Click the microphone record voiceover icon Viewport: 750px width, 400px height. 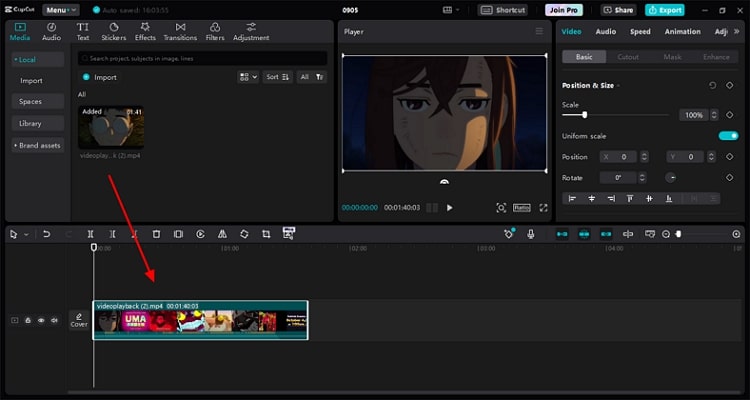pos(531,234)
